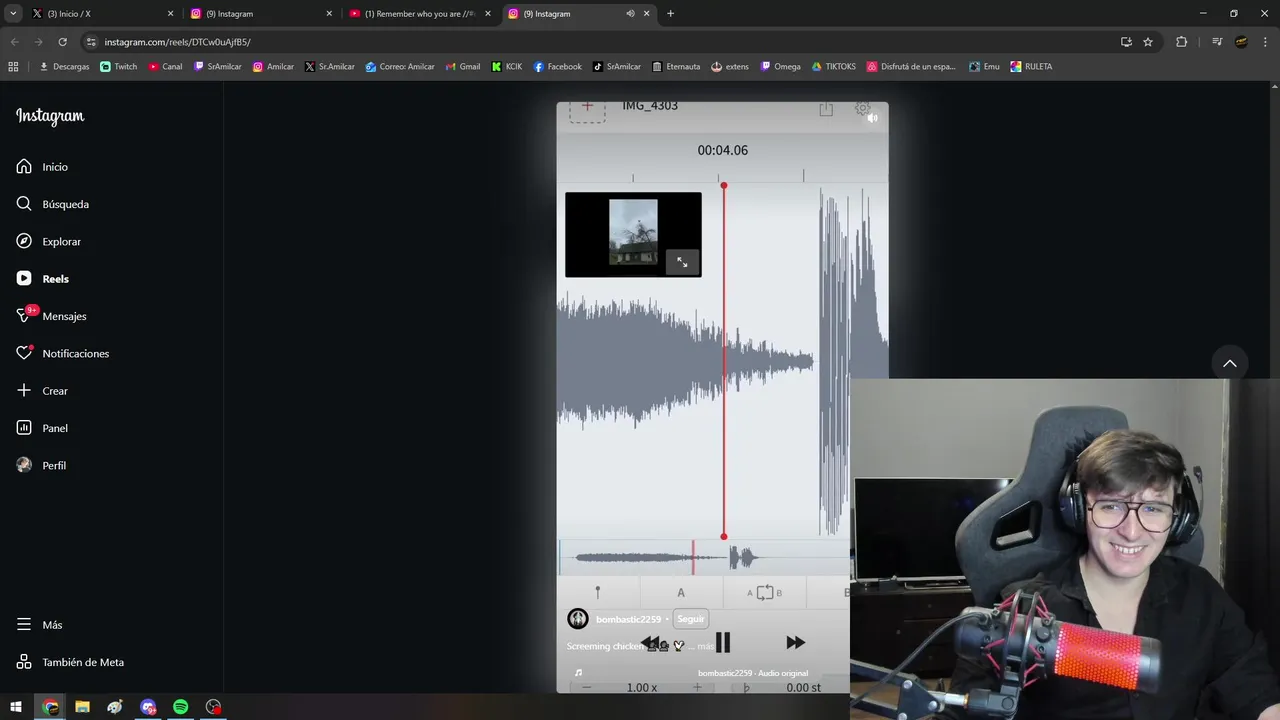Open Twitch bookmark
The width and height of the screenshot is (1280, 720).
119,67
